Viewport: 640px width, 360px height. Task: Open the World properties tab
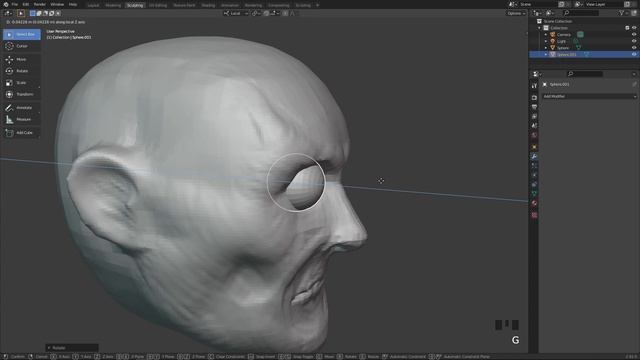click(x=534, y=135)
